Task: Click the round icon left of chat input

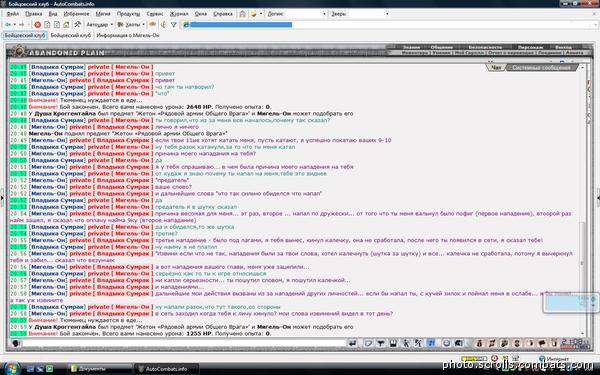Action: pos(16,343)
